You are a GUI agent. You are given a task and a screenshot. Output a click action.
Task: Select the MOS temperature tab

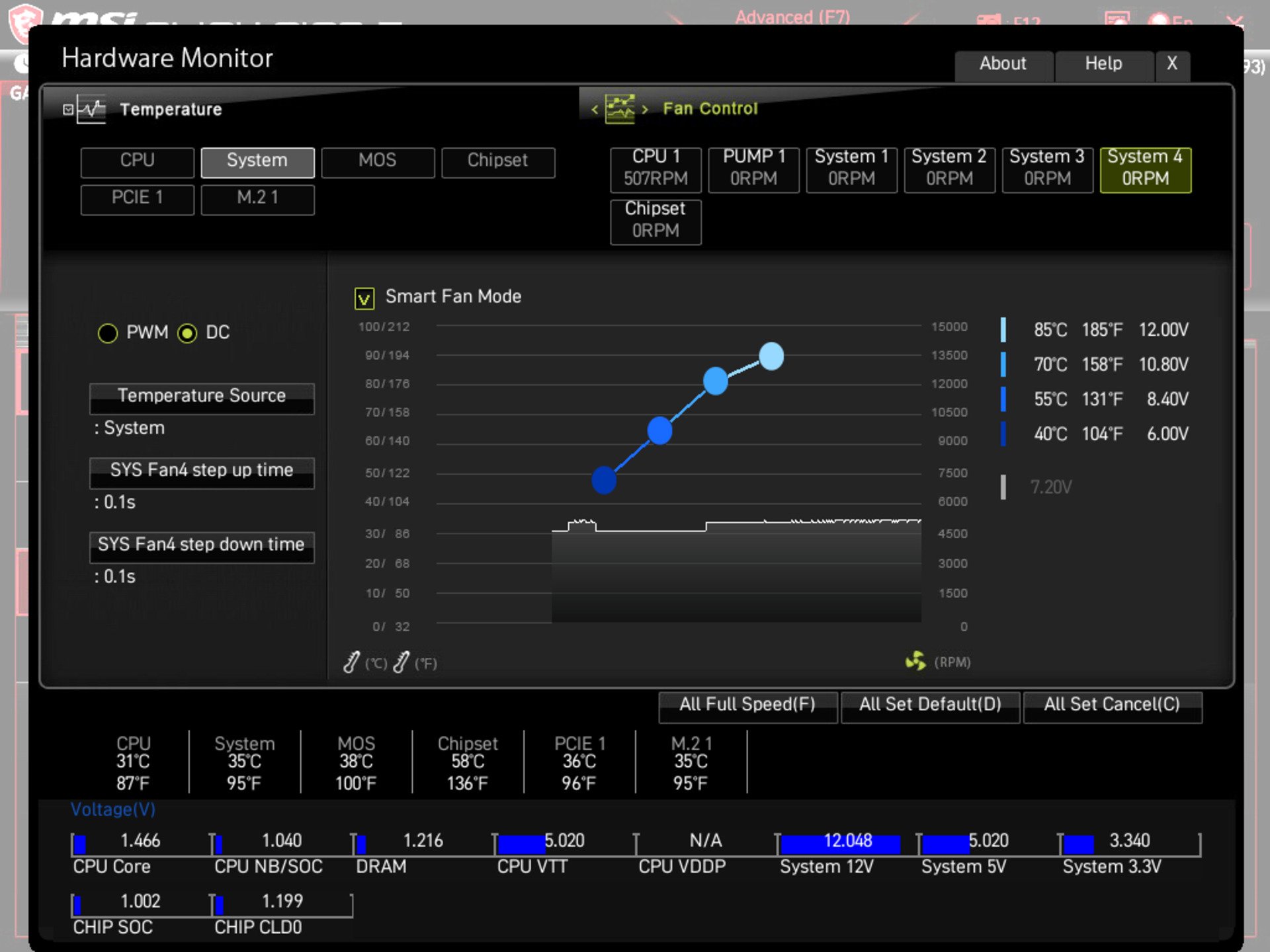[378, 161]
